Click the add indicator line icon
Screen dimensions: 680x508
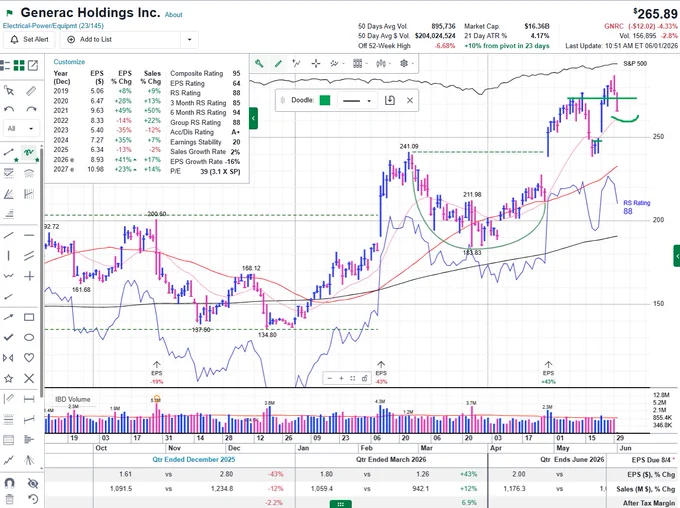point(297,64)
